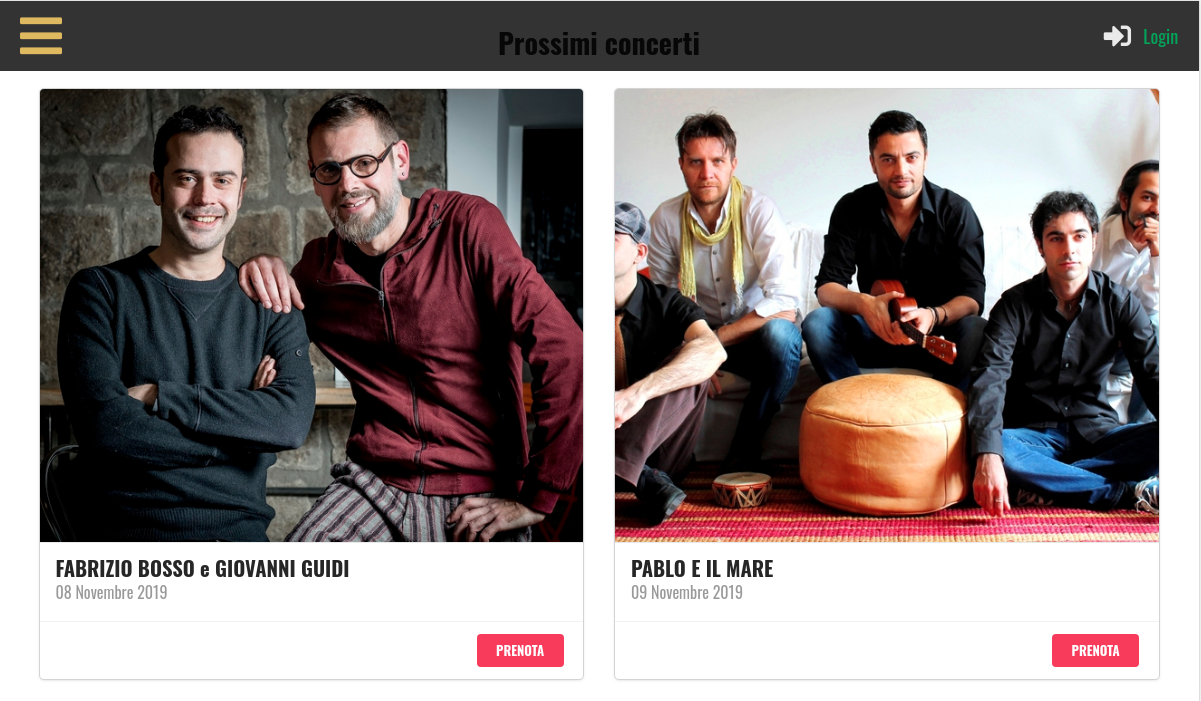This screenshot has height=701, width=1201.
Task: Click the orange leather pouf in the band photo
Action: [x=883, y=442]
